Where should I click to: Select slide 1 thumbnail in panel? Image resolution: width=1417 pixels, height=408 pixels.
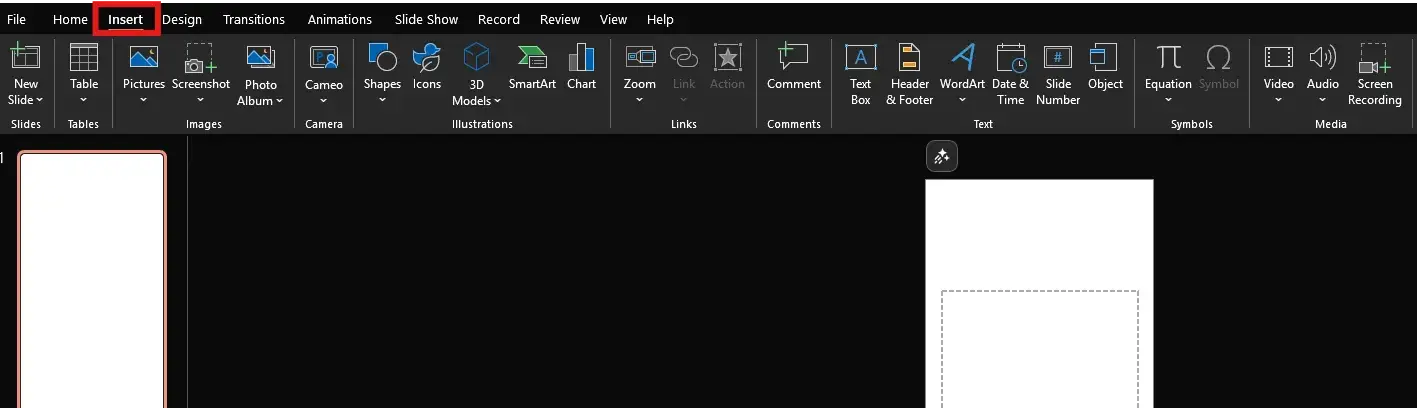(92, 280)
